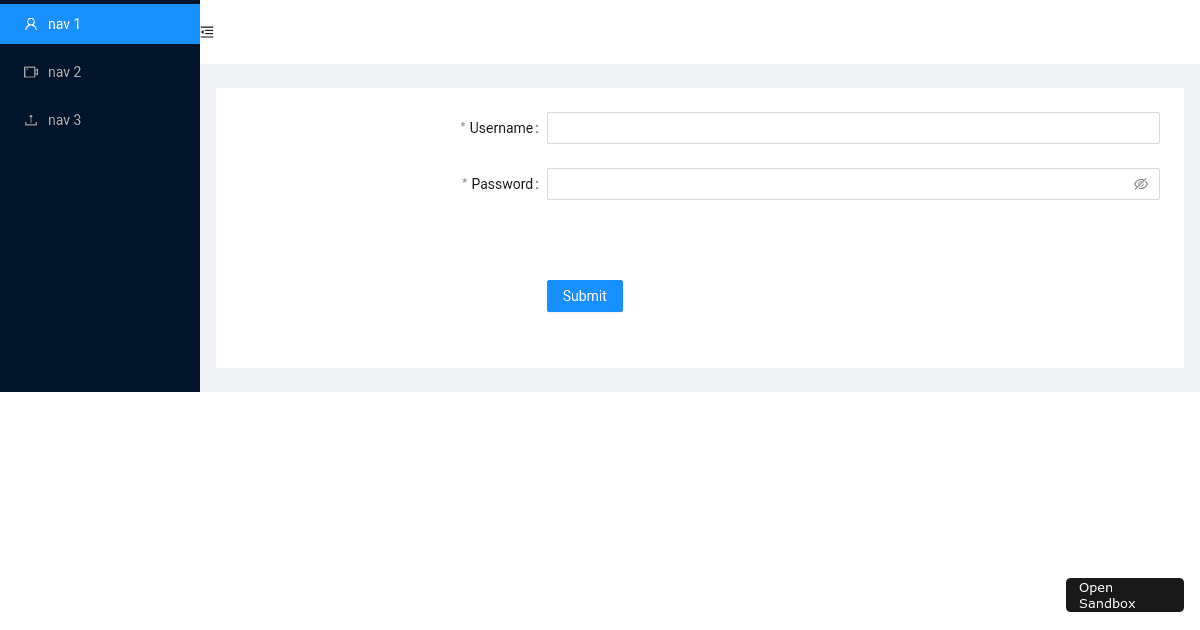Click the Username field label

(501, 128)
